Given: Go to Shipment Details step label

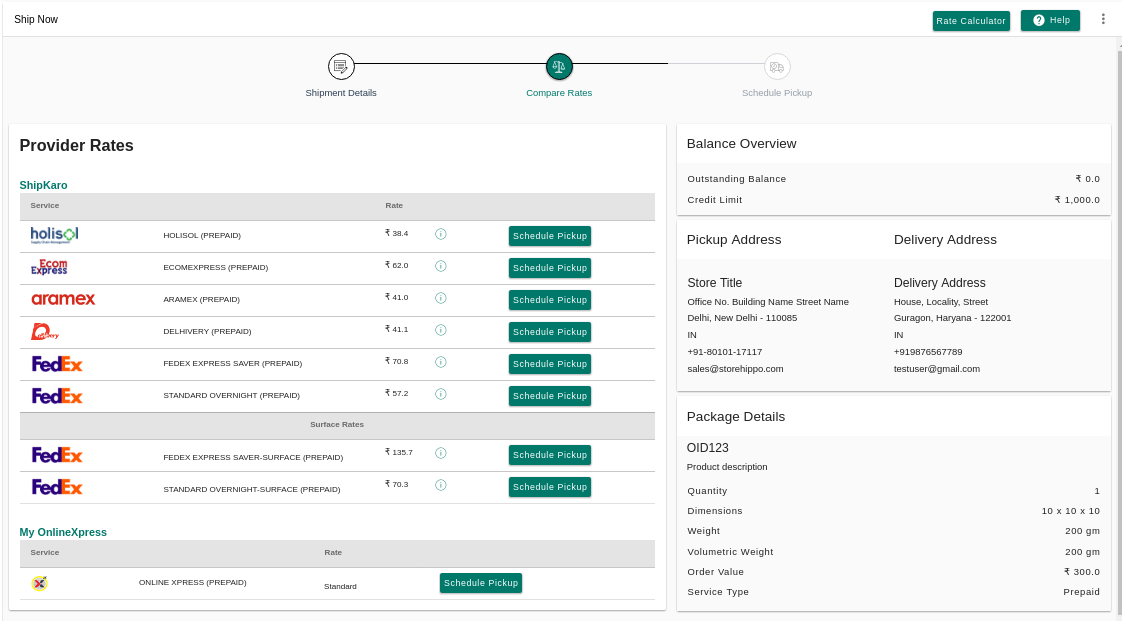Looking at the screenshot, I should click(x=341, y=93).
